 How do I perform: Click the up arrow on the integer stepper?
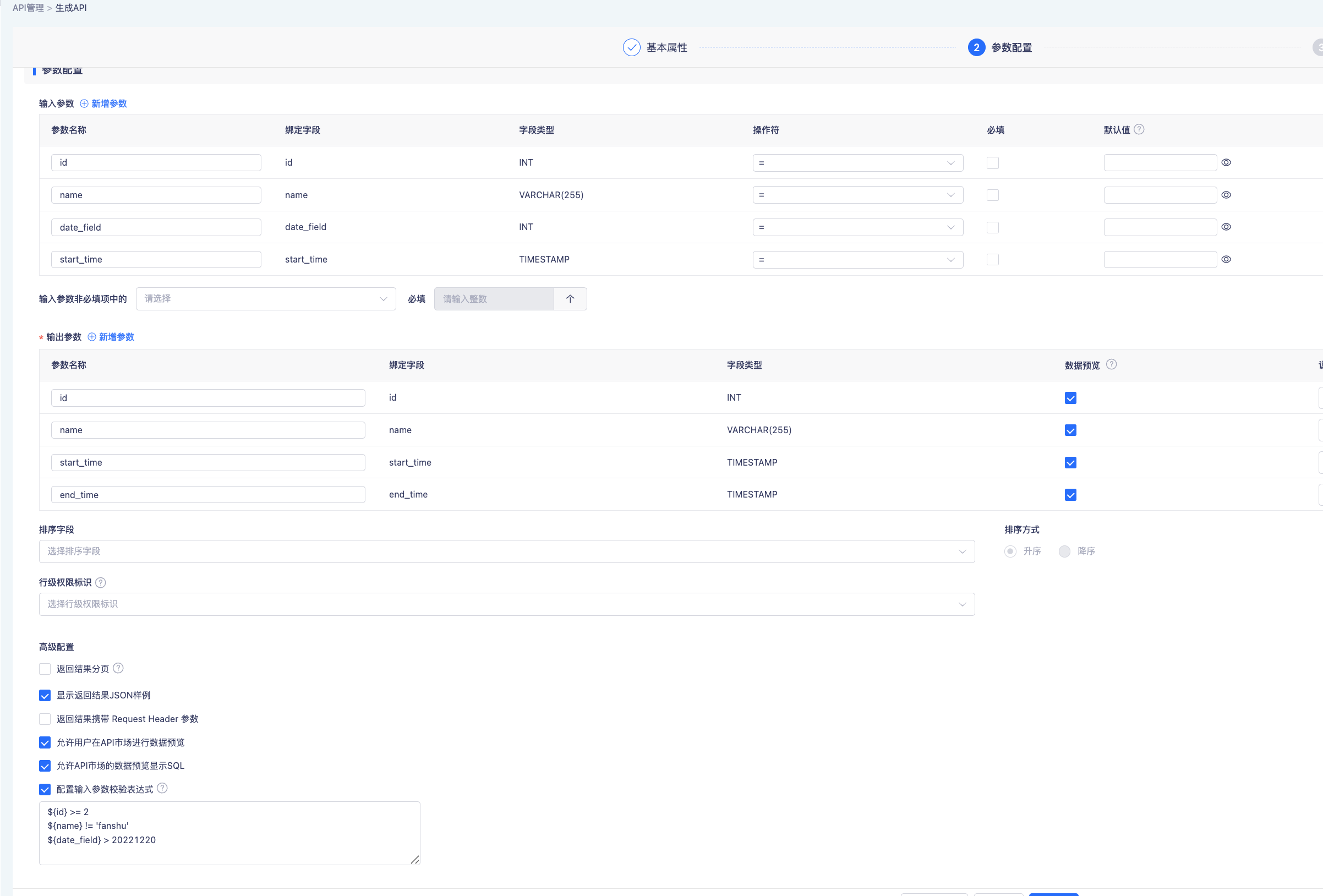[570, 299]
